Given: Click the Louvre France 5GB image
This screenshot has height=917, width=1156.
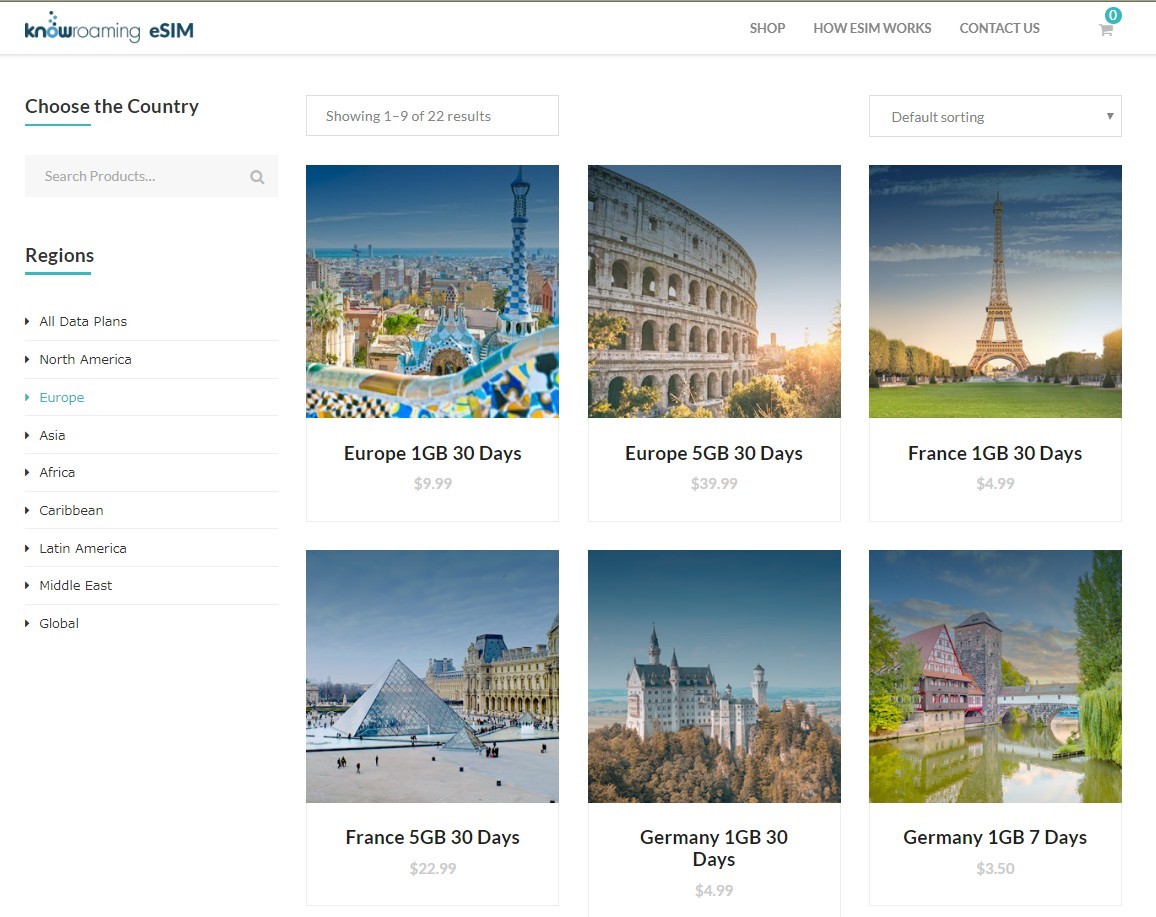Looking at the screenshot, I should click(x=432, y=676).
